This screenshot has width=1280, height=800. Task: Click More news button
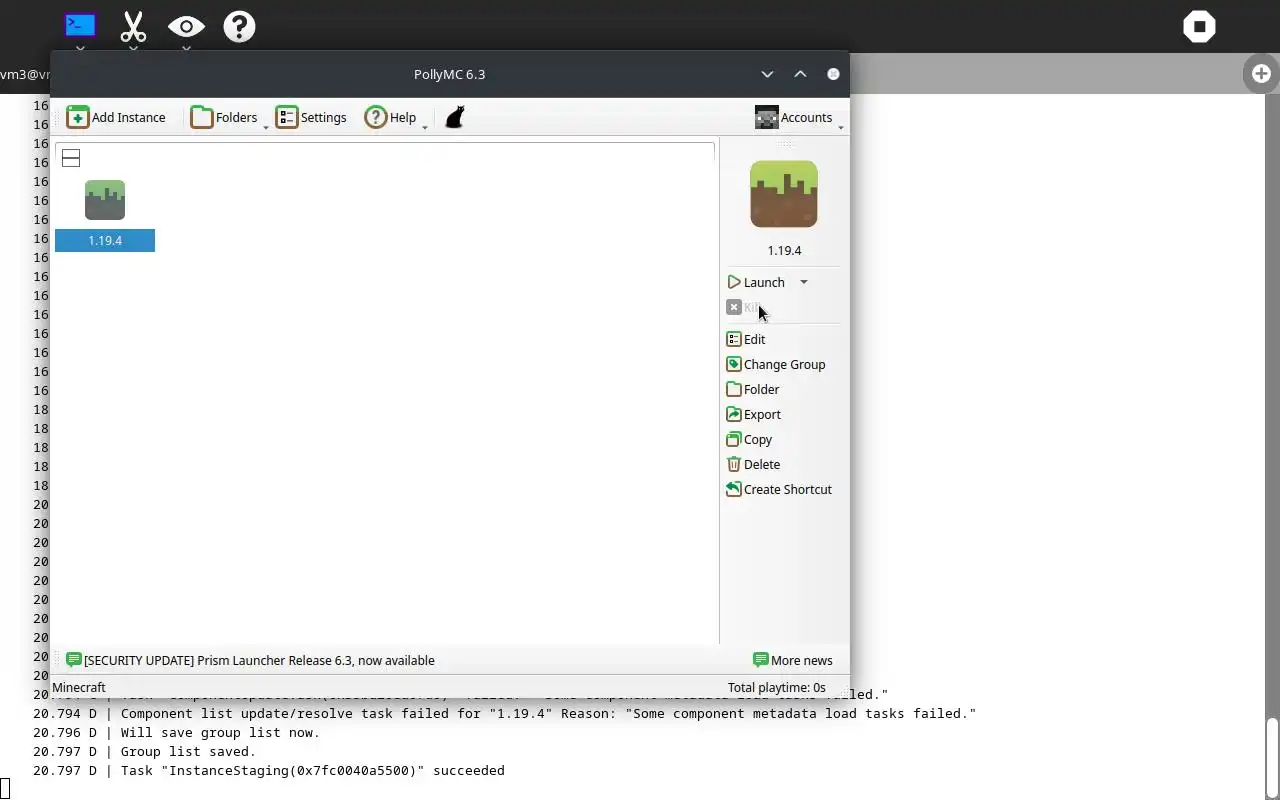793,660
